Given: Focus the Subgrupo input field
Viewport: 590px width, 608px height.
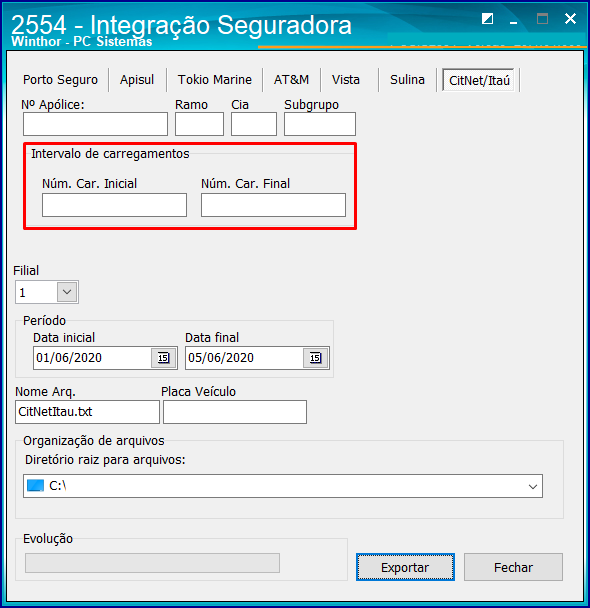Looking at the screenshot, I should point(320,124).
